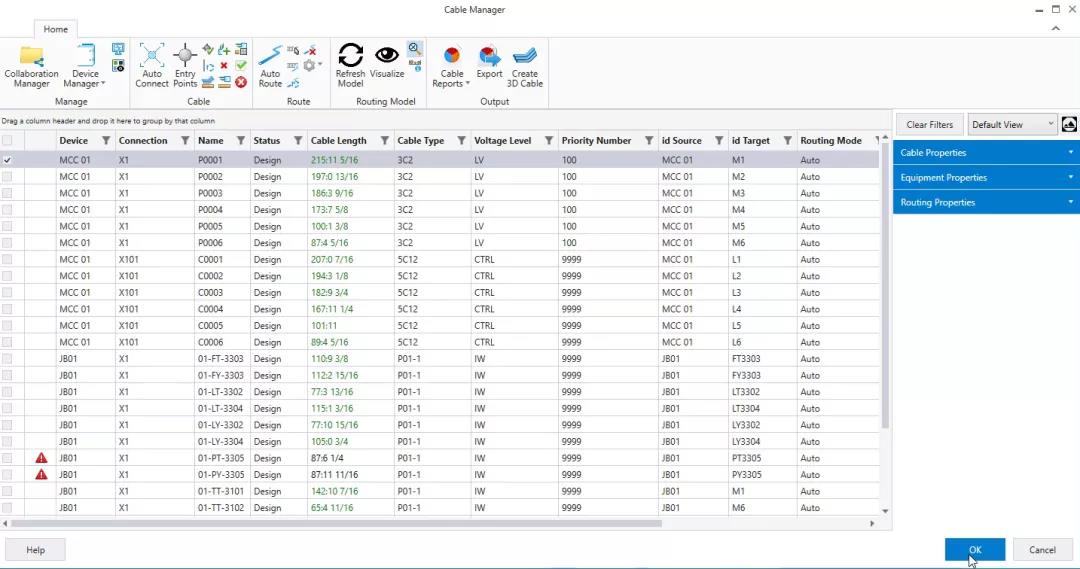
Task: Expand the Cable Properties panel
Action: pos(986,152)
